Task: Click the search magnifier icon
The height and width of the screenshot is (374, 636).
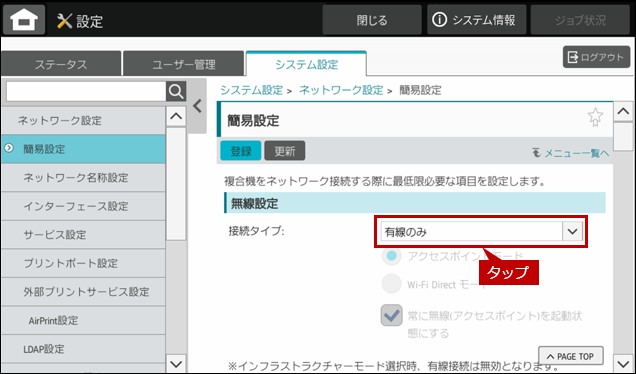Action: (x=176, y=91)
